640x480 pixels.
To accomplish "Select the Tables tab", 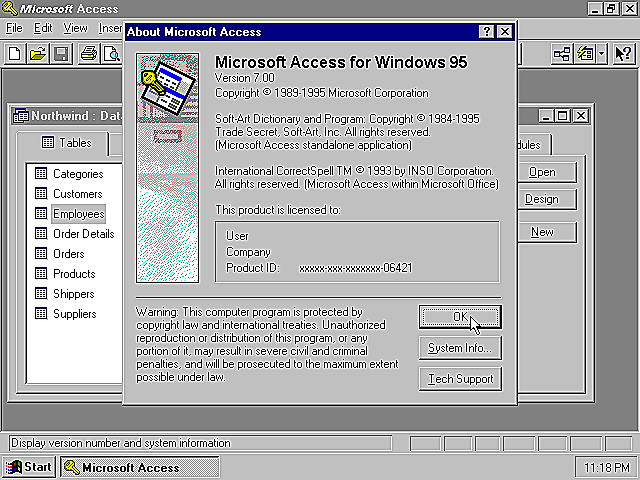I will tap(63, 143).
